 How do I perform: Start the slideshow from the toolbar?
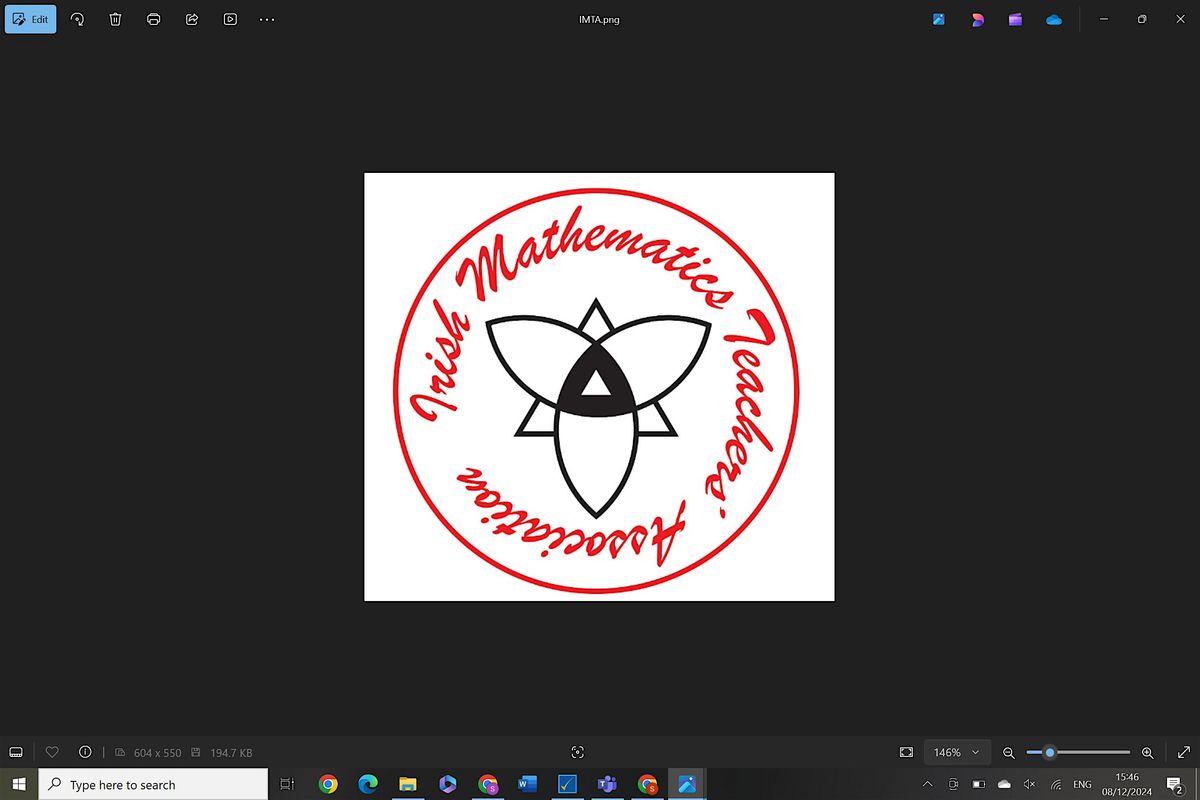point(230,19)
